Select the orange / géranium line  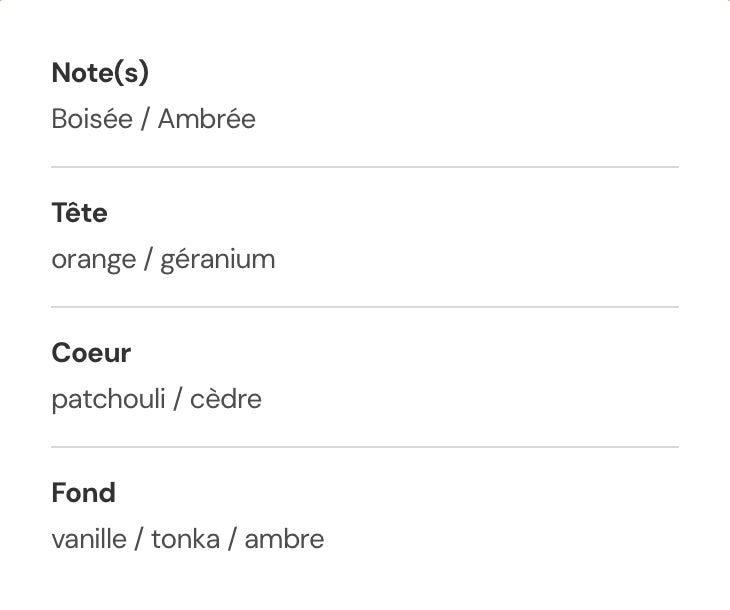point(163,261)
